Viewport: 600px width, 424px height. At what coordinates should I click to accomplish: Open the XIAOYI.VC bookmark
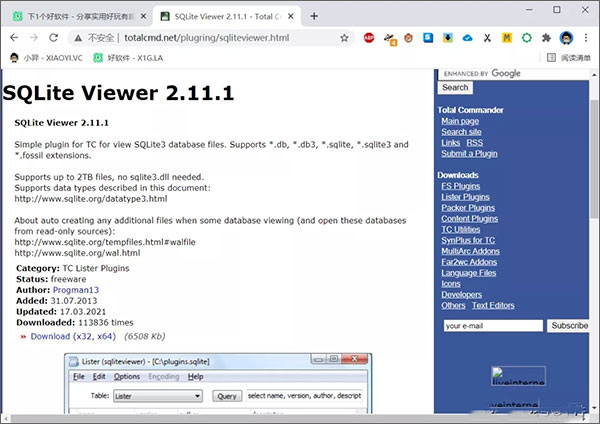pos(43,58)
